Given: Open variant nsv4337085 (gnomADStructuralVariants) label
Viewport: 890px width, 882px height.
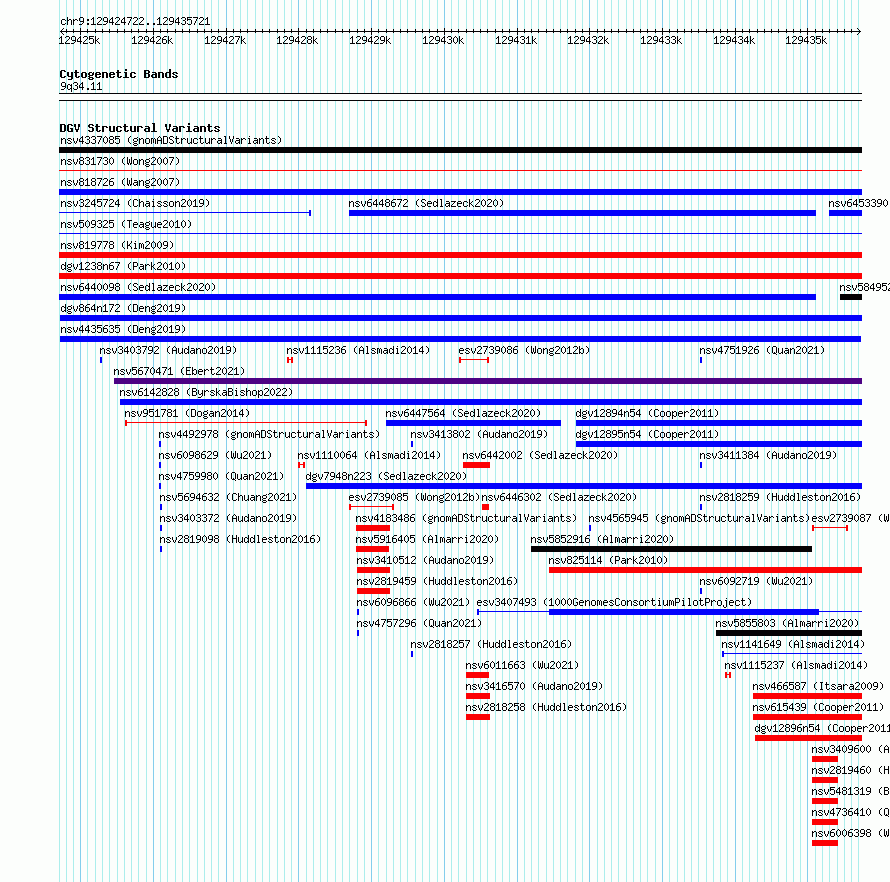Looking at the screenshot, I should pos(171,140).
